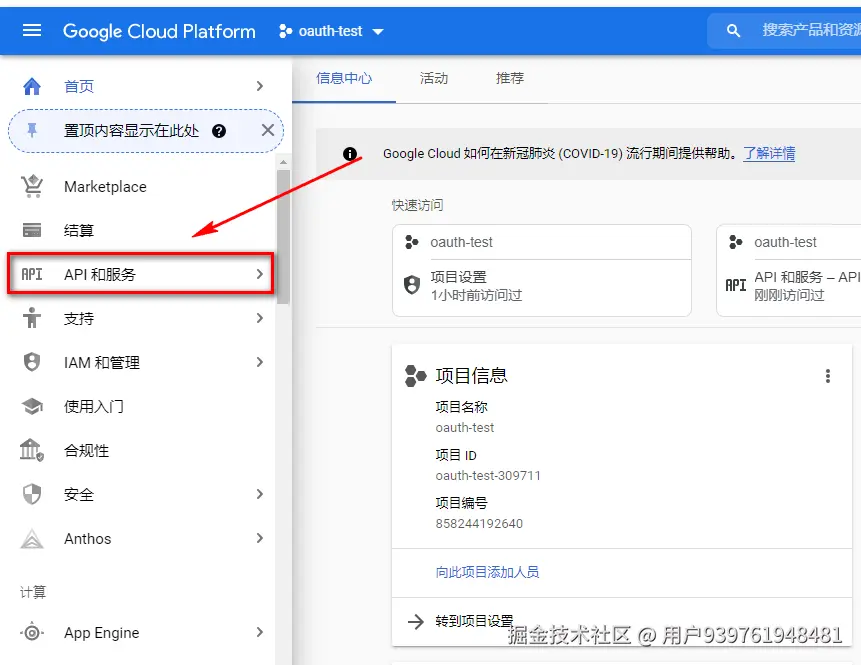Expand the IAM 和管理 submenu chevron
Viewport: 861px width, 665px height.
[260, 362]
